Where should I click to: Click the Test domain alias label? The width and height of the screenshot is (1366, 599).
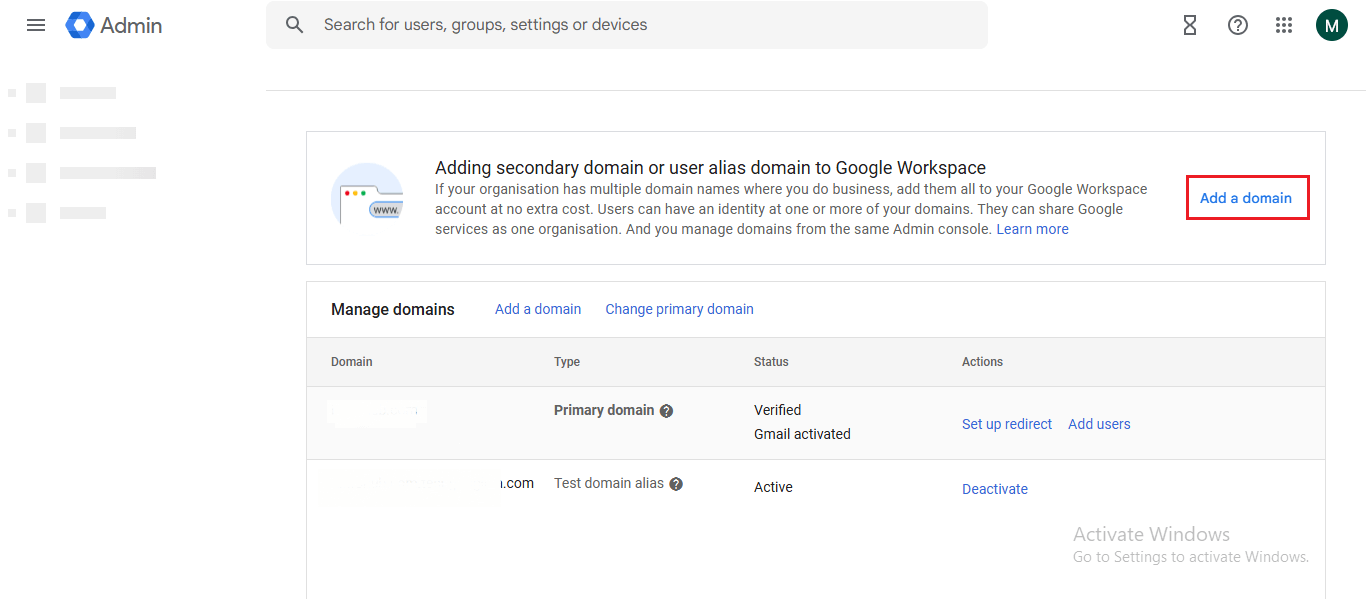click(x=609, y=483)
